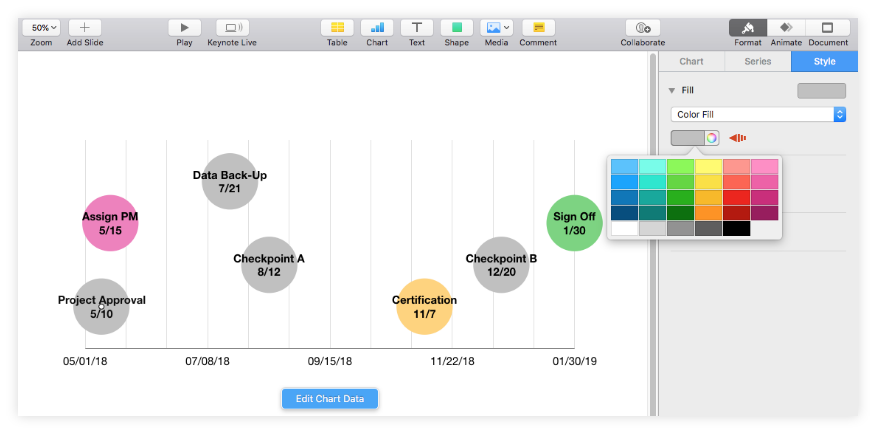The height and width of the screenshot is (434, 876).
Task: Switch to the Series tab
Action: click(x=758, y=61)
